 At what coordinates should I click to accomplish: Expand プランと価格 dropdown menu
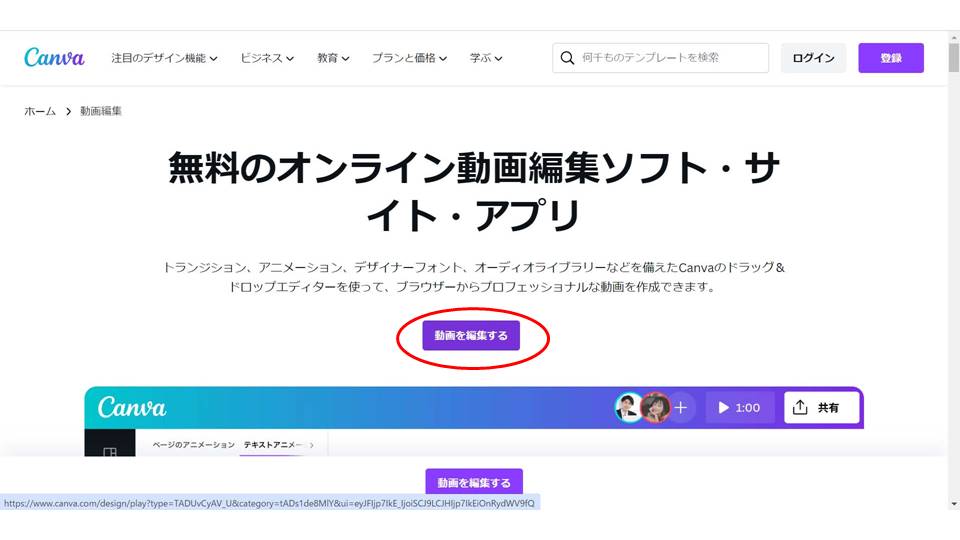point(409,58)
